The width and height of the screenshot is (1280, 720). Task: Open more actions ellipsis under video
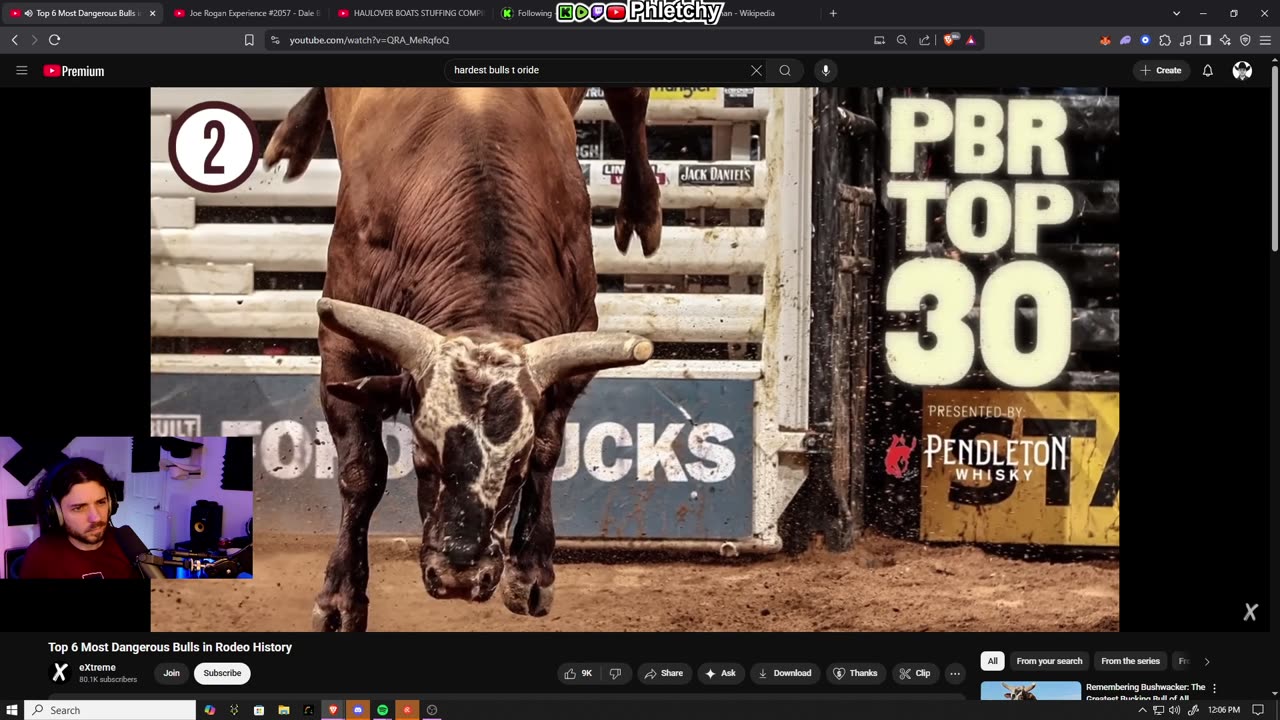(955, 673)
